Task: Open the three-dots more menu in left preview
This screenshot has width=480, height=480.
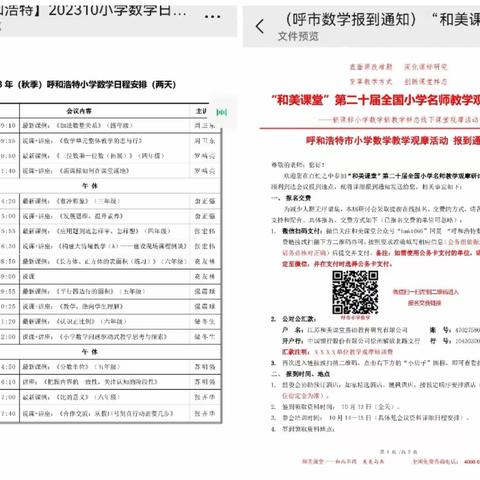Action: tap(212, 16)
